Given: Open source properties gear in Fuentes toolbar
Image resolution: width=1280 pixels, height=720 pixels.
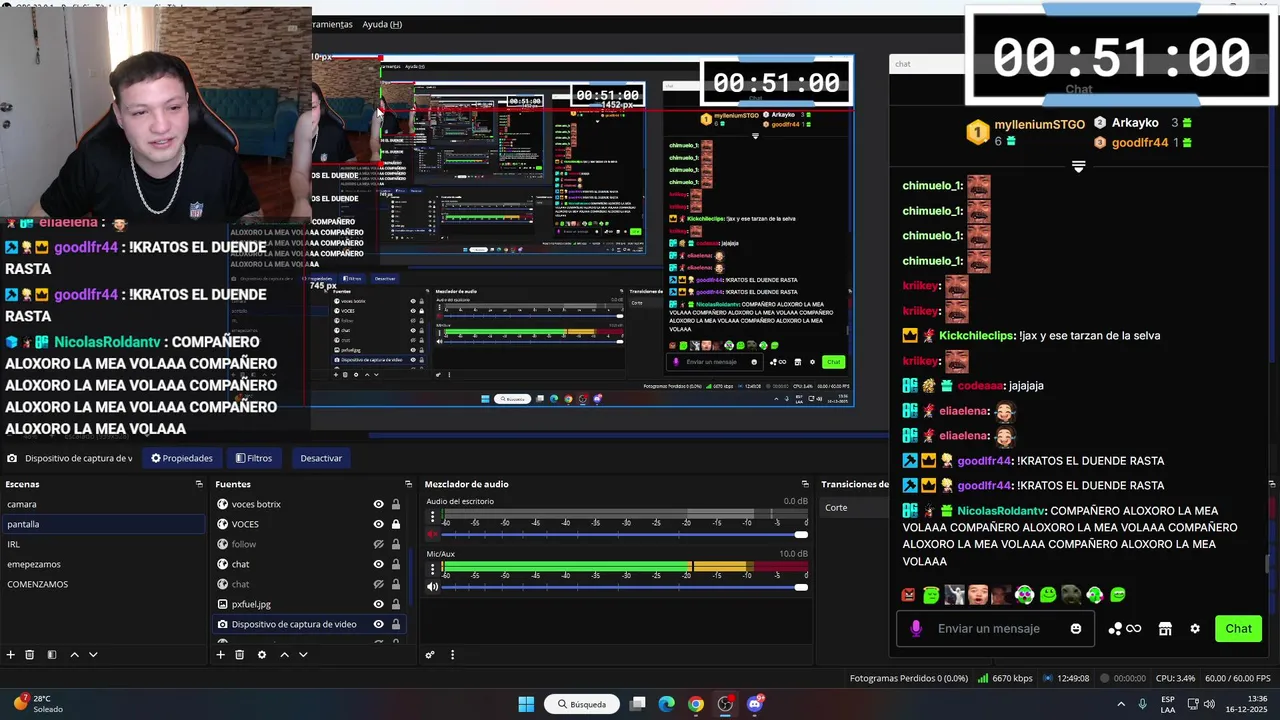Looking at the screenshot, I should (262, 655).
